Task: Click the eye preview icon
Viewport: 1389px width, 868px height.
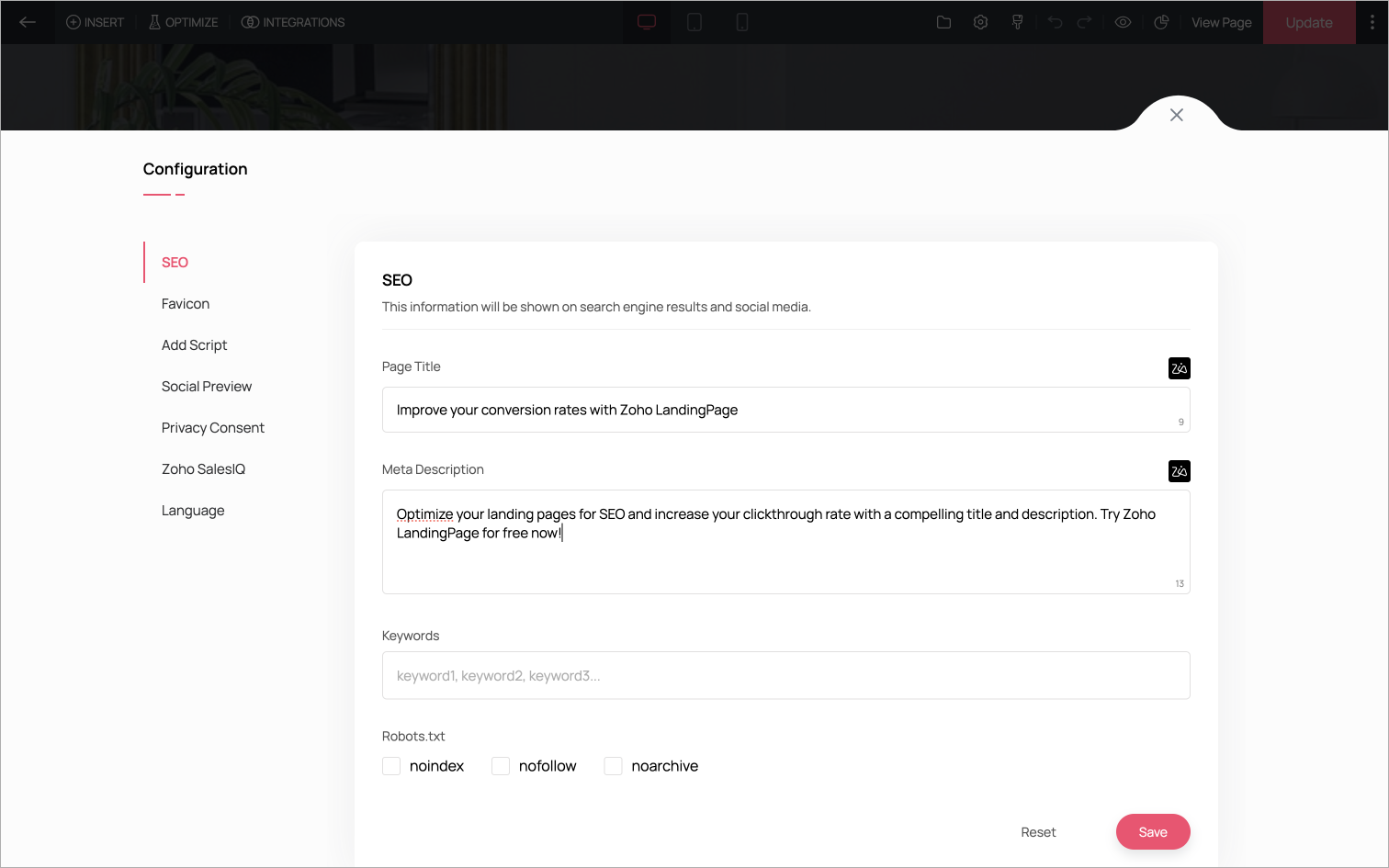Action: click(x=1123, y=22)
